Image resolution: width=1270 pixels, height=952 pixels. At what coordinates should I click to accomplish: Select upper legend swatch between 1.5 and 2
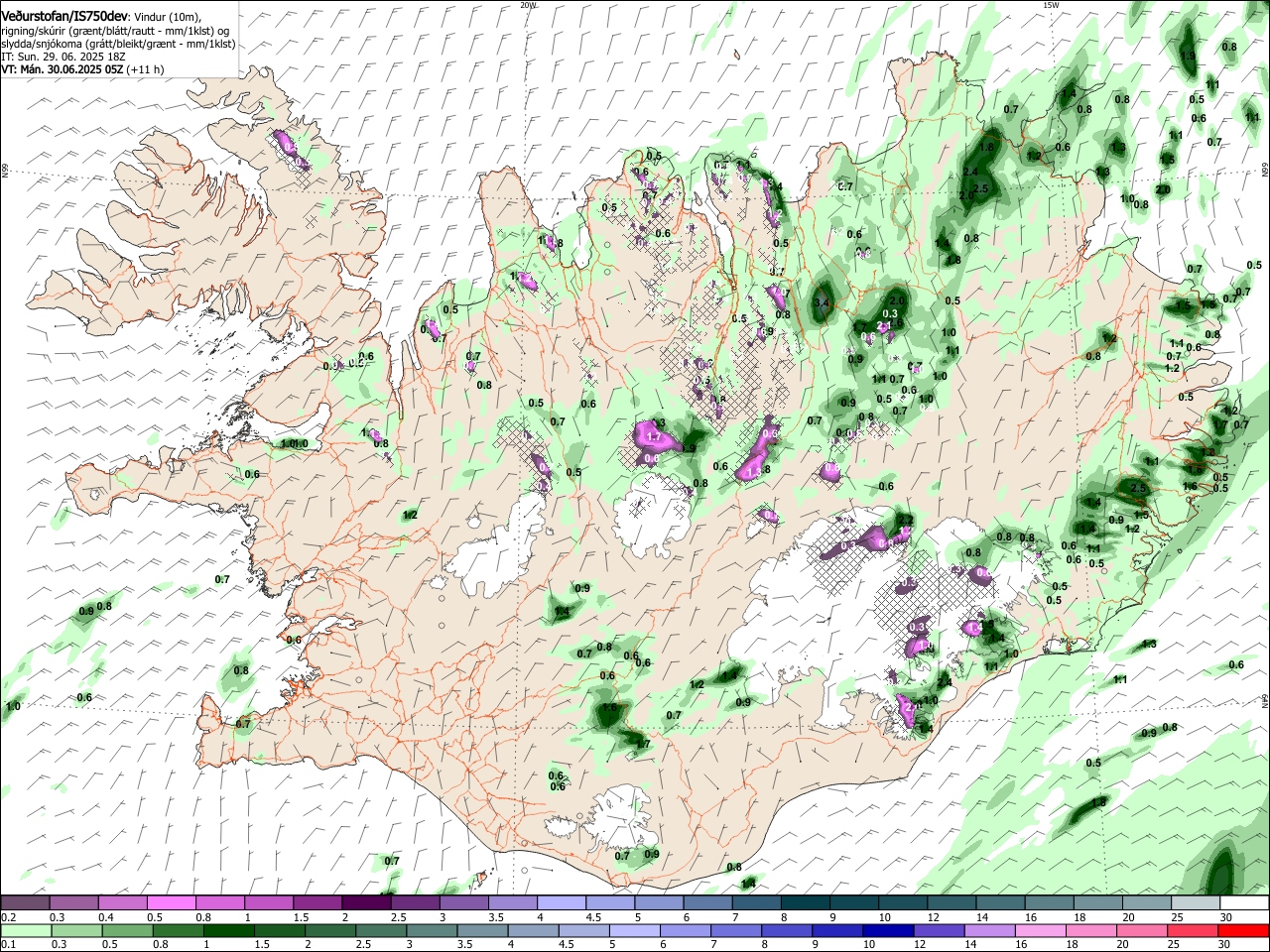point(317,902)
